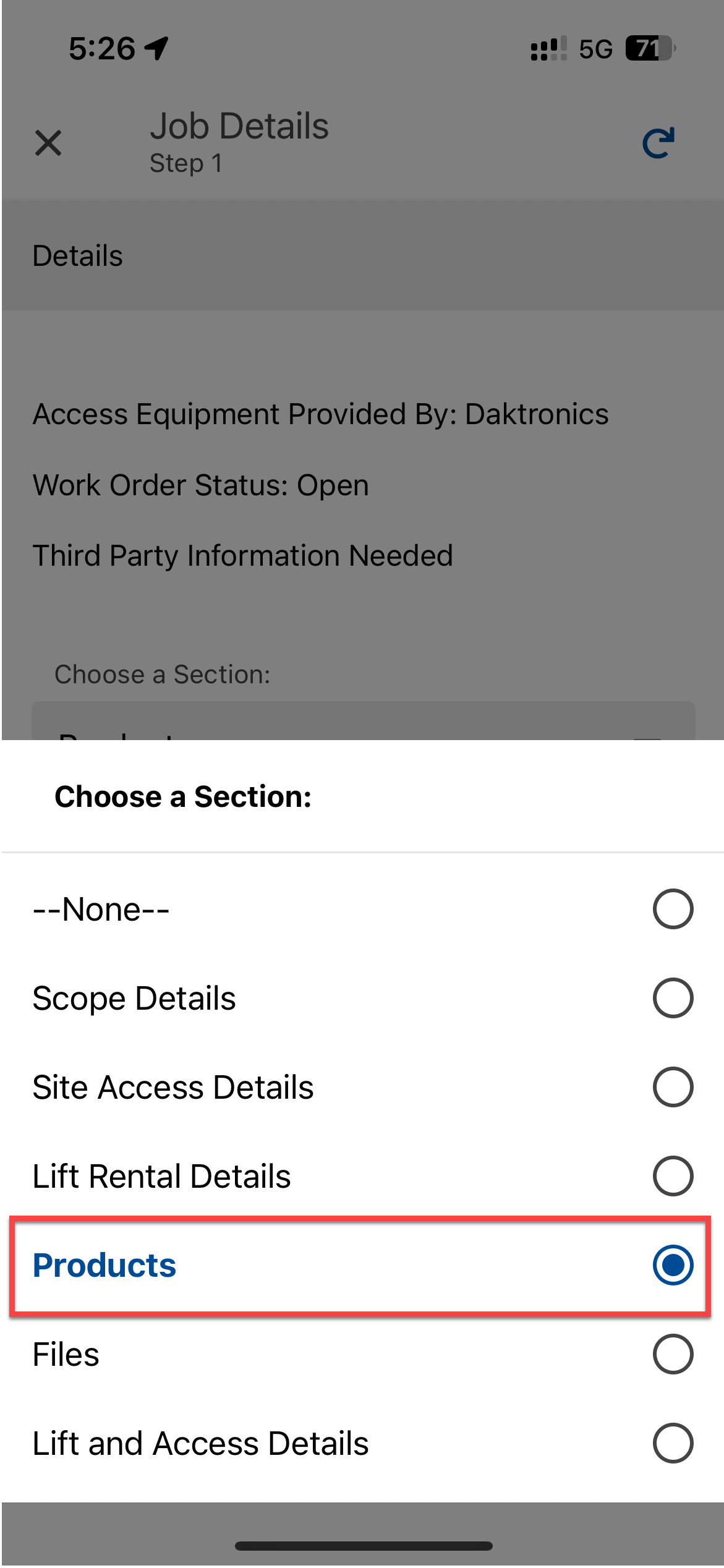Tap the battery indicator in status bar
Image resolution: width=724 pixels, height=1568 pixels.
point(650,48)
